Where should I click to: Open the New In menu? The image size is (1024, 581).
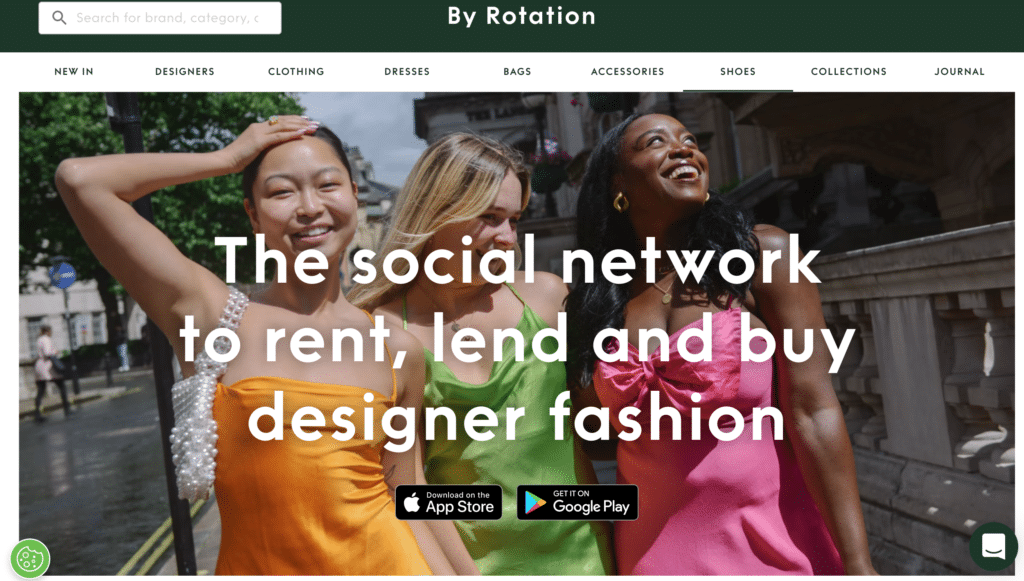click(74, 71)
